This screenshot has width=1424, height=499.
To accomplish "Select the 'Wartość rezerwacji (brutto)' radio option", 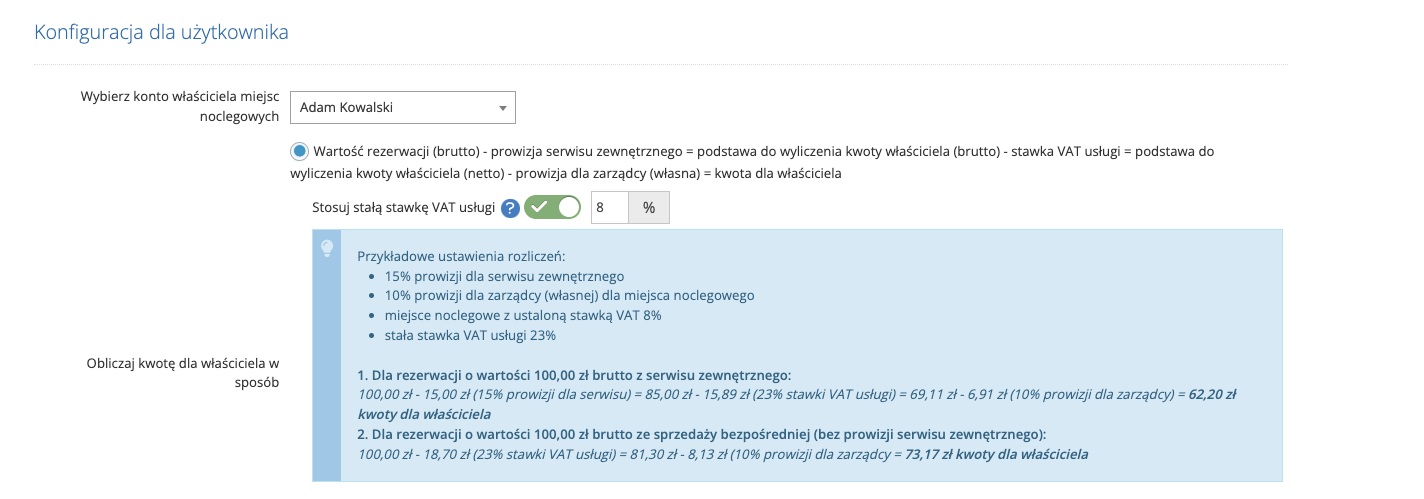I will tap(299, 152).
